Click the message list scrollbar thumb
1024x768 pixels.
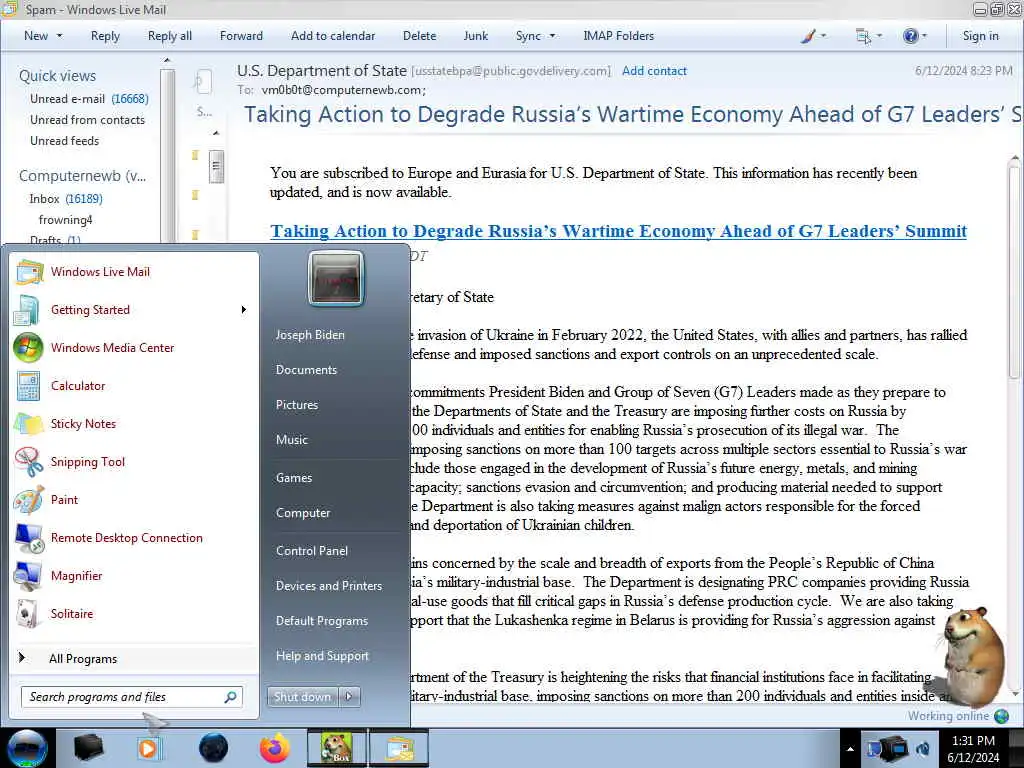[216, 167]
